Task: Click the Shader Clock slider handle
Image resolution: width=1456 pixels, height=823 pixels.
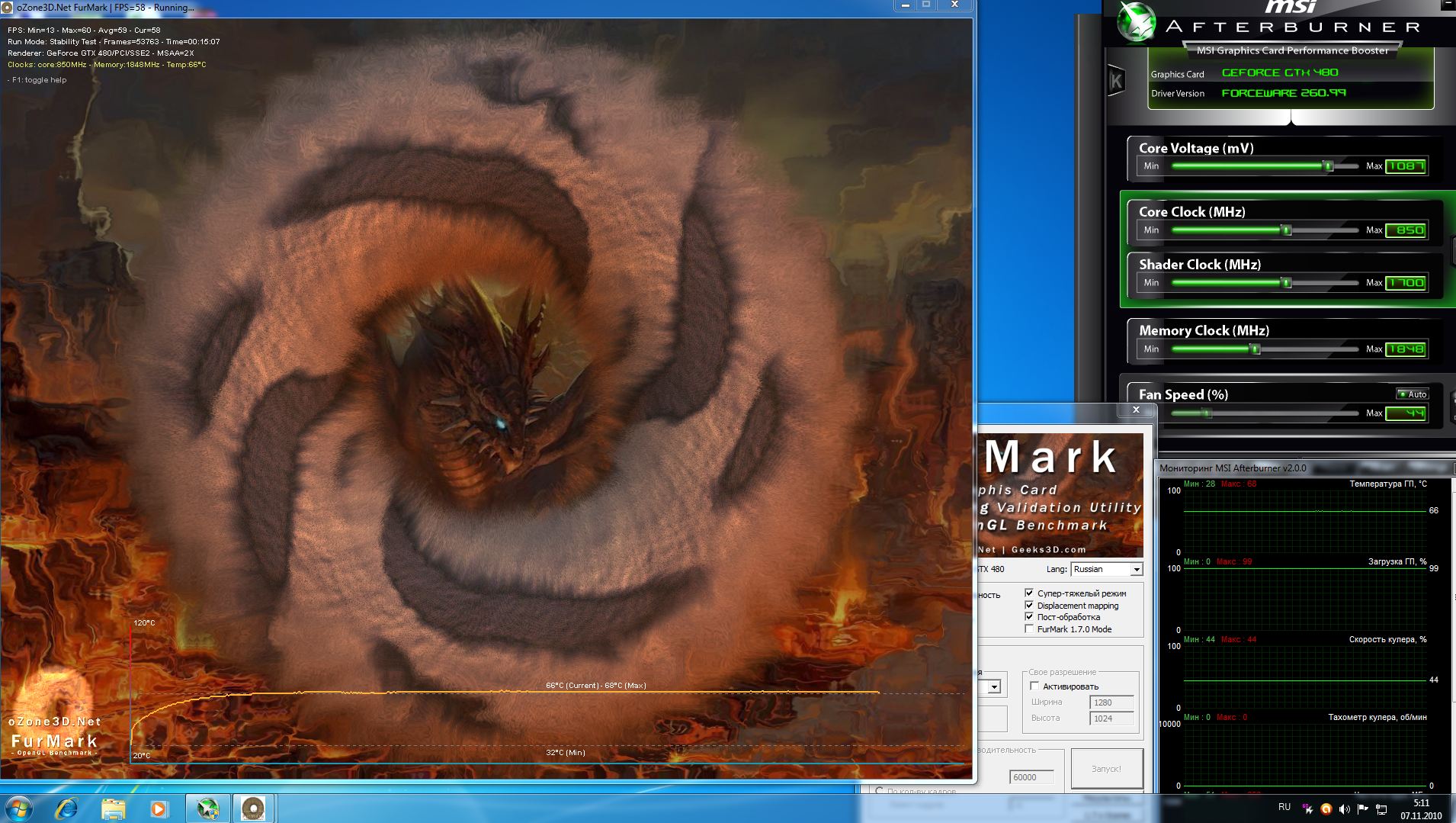Action: tap(1286, 282)
